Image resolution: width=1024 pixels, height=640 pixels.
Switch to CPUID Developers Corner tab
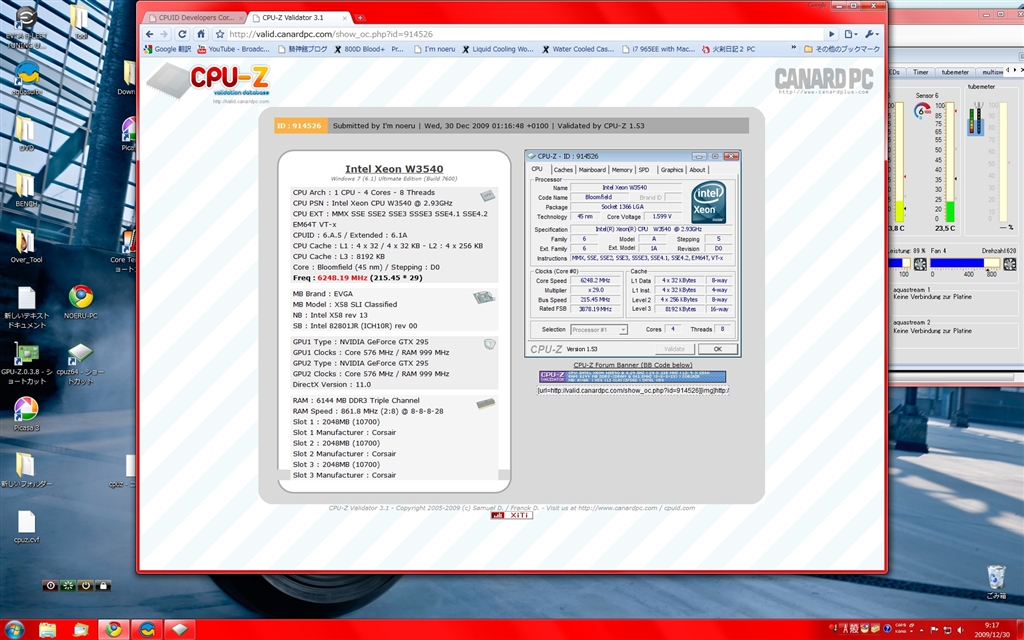tap(196, 18)
